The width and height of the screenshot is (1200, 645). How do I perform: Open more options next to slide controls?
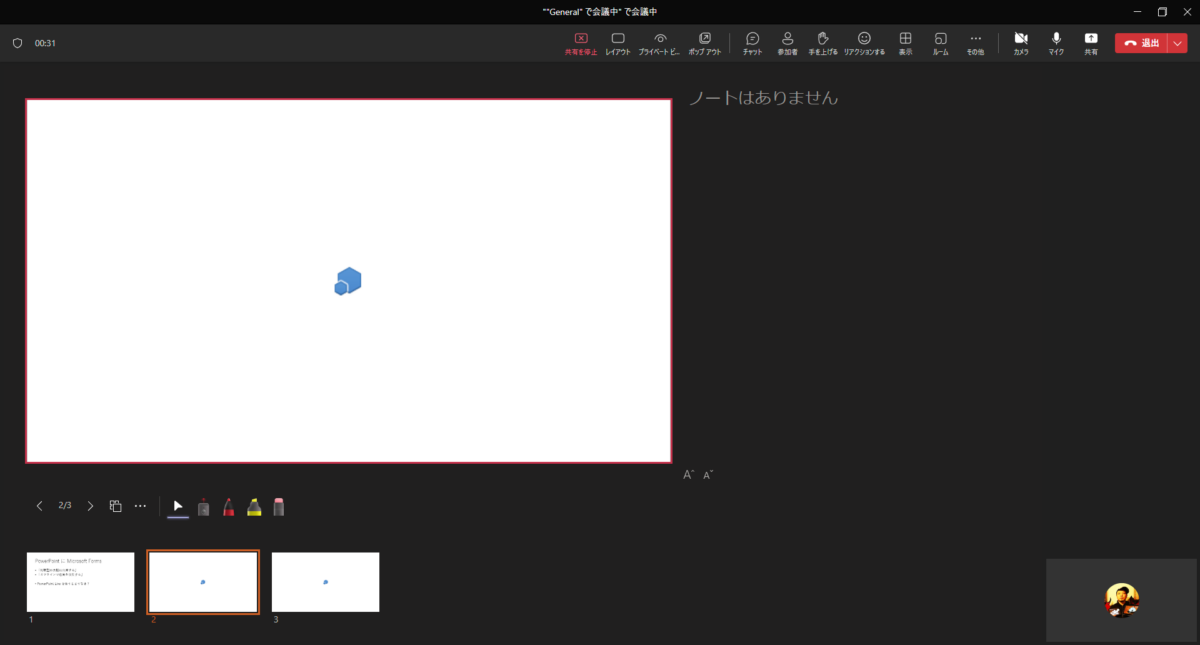(x=140, y=505)
